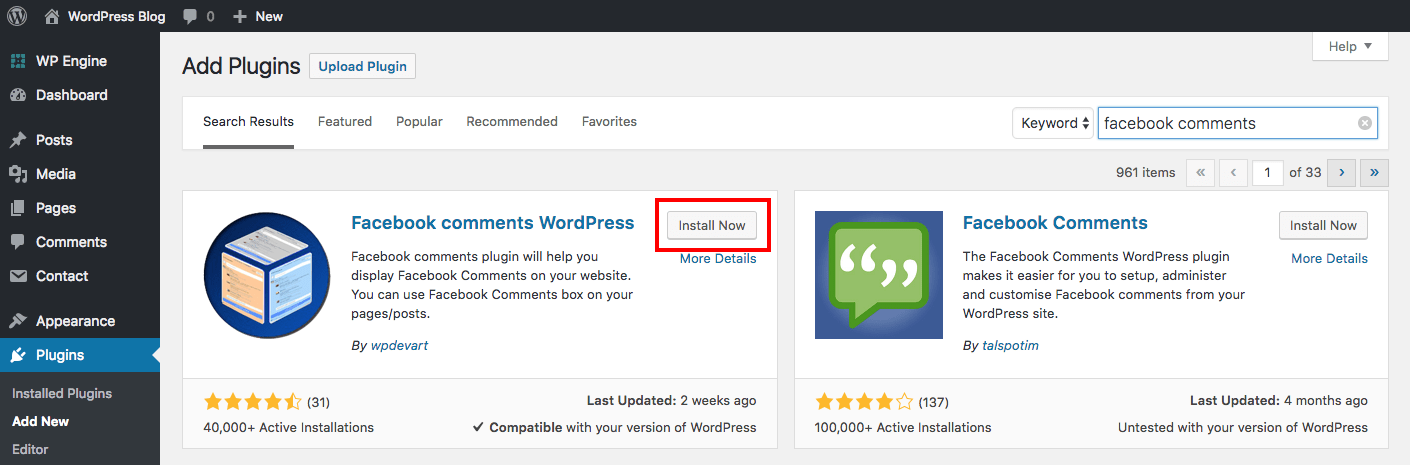Open the Pages menu item
1410x465 pixels.
click(80, 208)
